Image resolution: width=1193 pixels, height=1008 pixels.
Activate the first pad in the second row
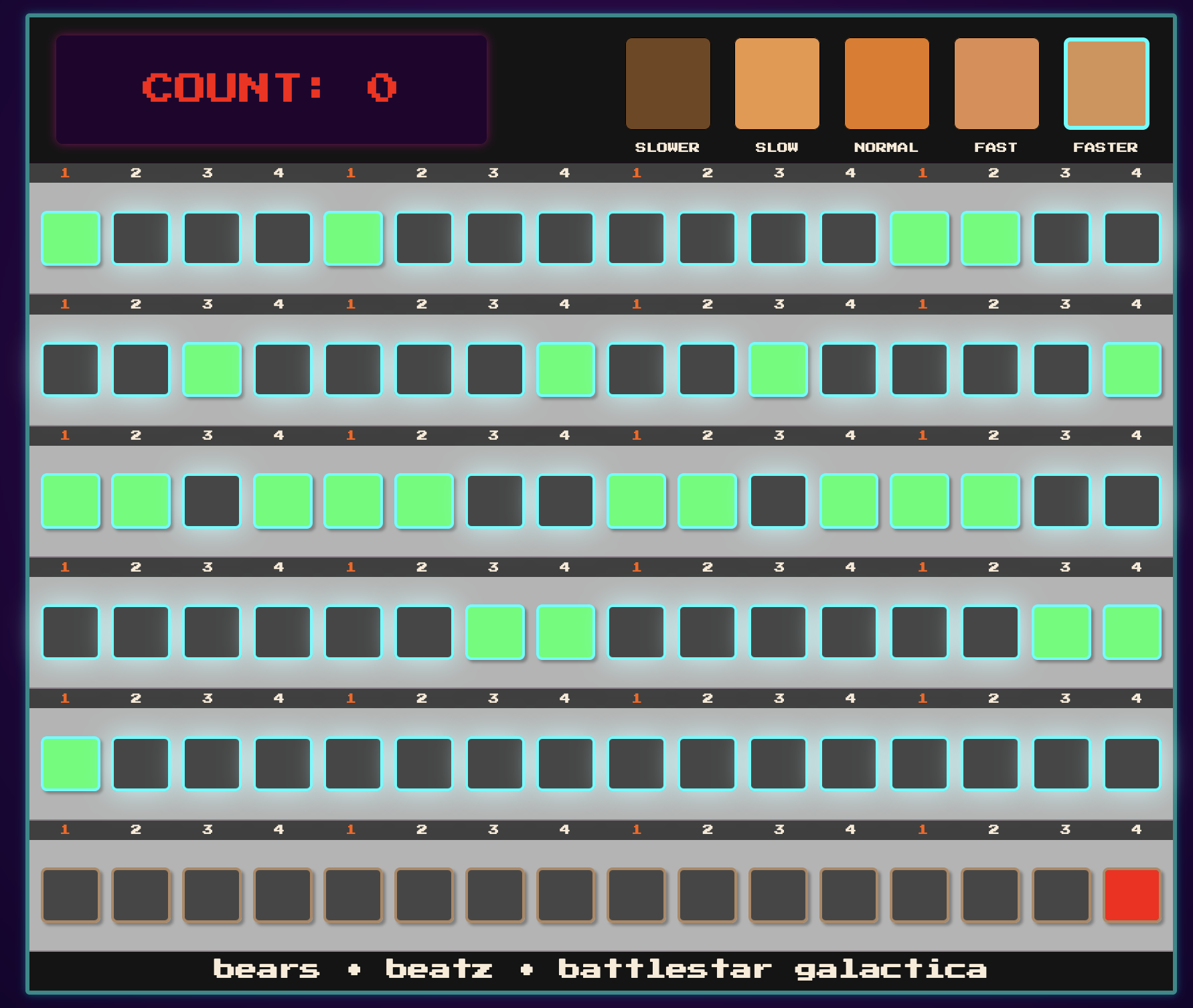tap(70, 369)
